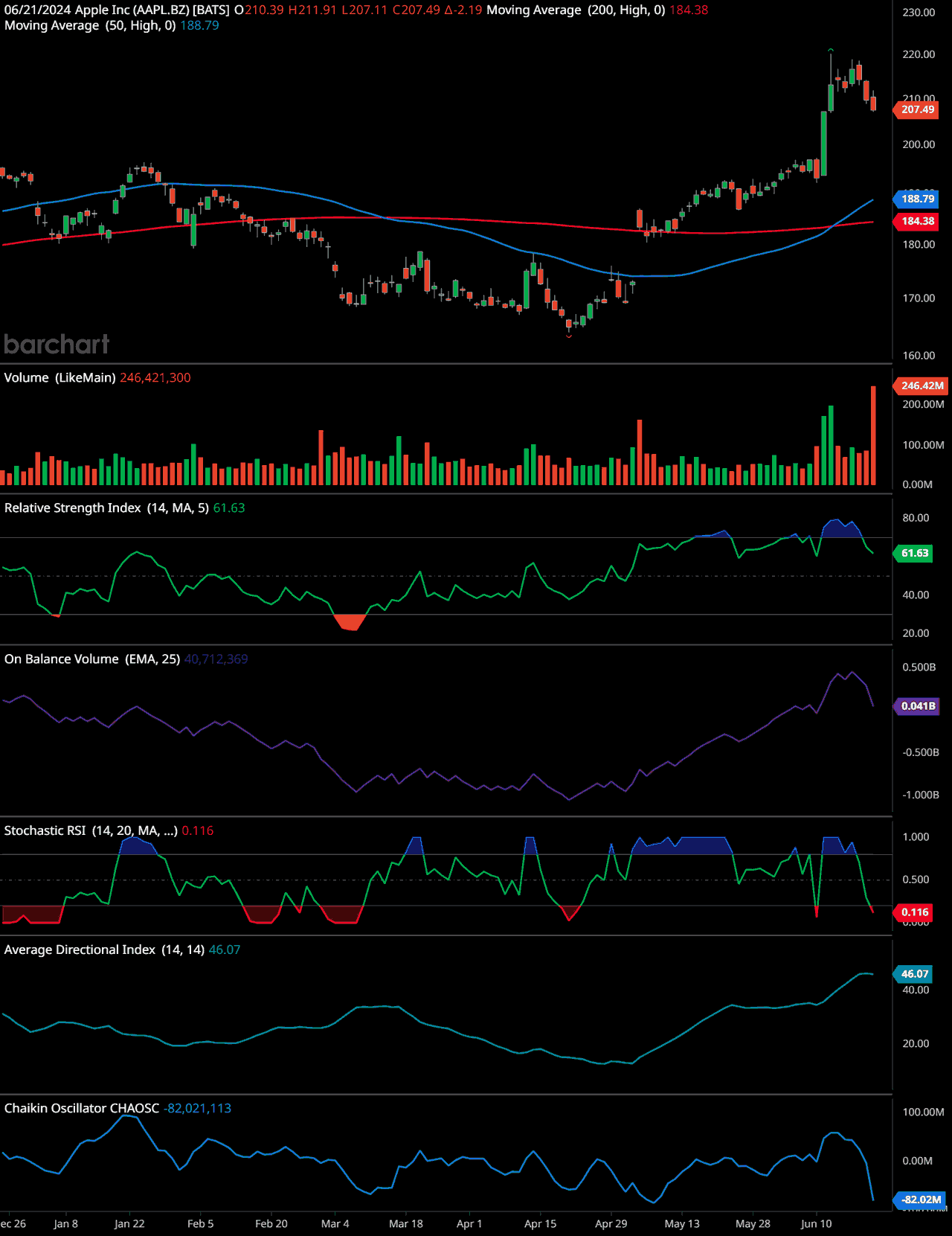This screenshot has height=1236, width=952.
Task: Click the Average Directional Index label
Action: tap(80, 950)
